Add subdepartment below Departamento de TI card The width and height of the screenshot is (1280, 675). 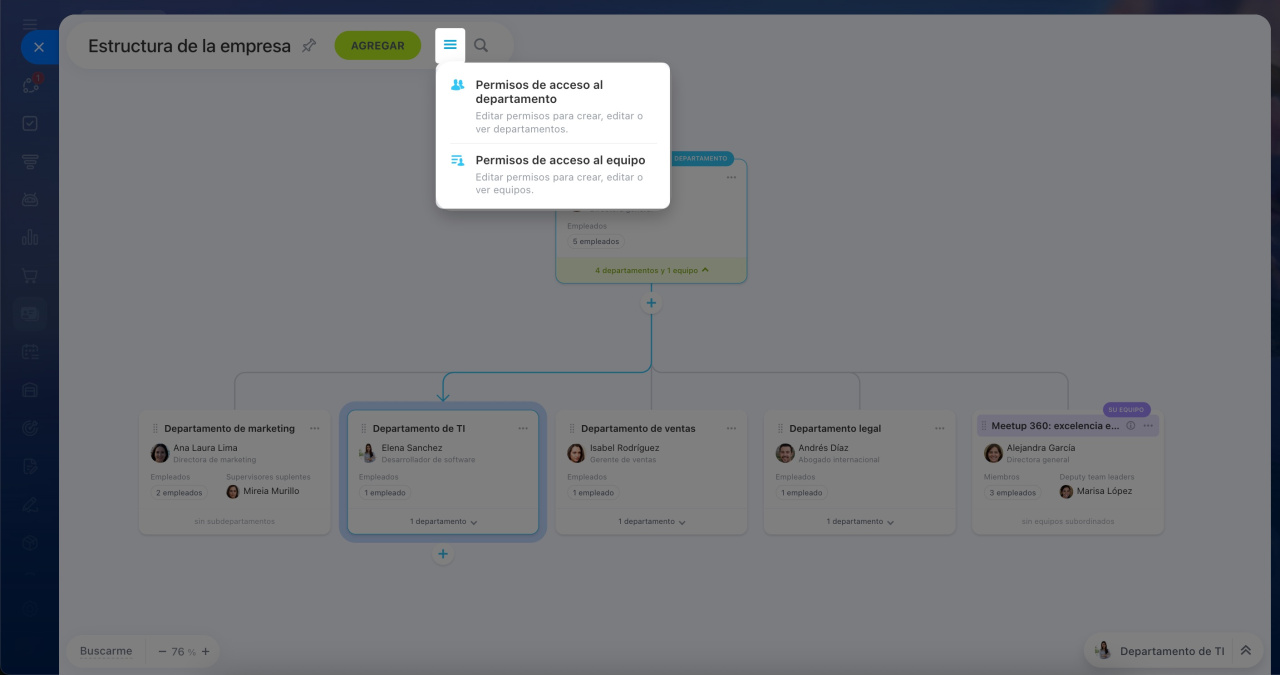point(443,554)
